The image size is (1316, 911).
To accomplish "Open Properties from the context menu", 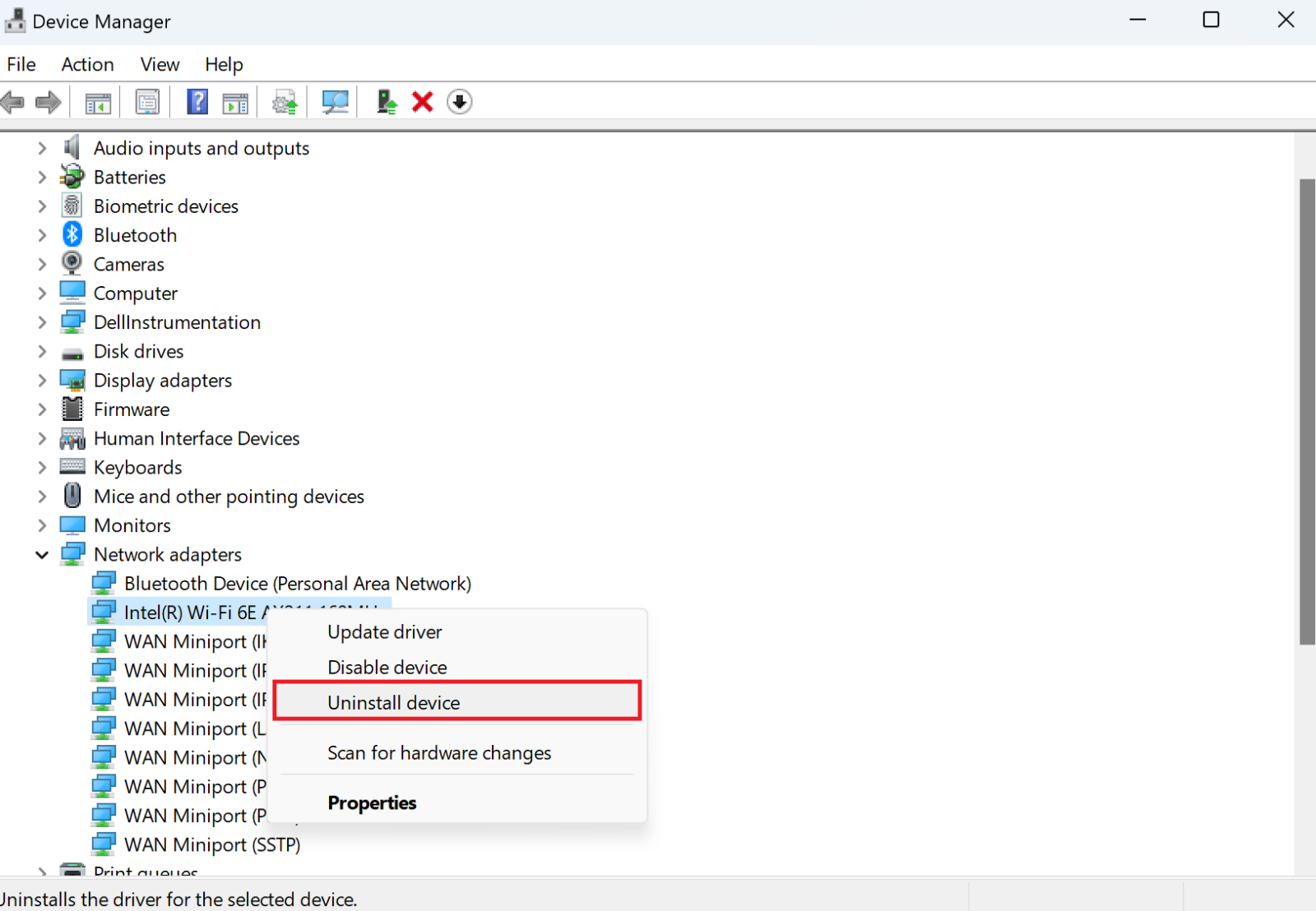I will coord(372,802).
